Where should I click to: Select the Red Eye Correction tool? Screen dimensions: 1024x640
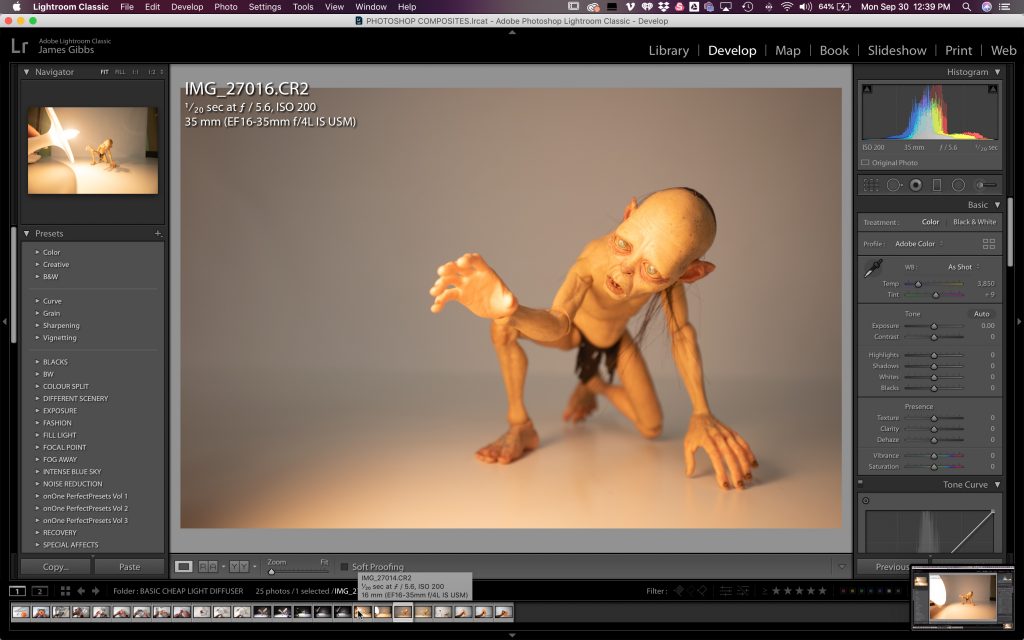tap(916, 185)
